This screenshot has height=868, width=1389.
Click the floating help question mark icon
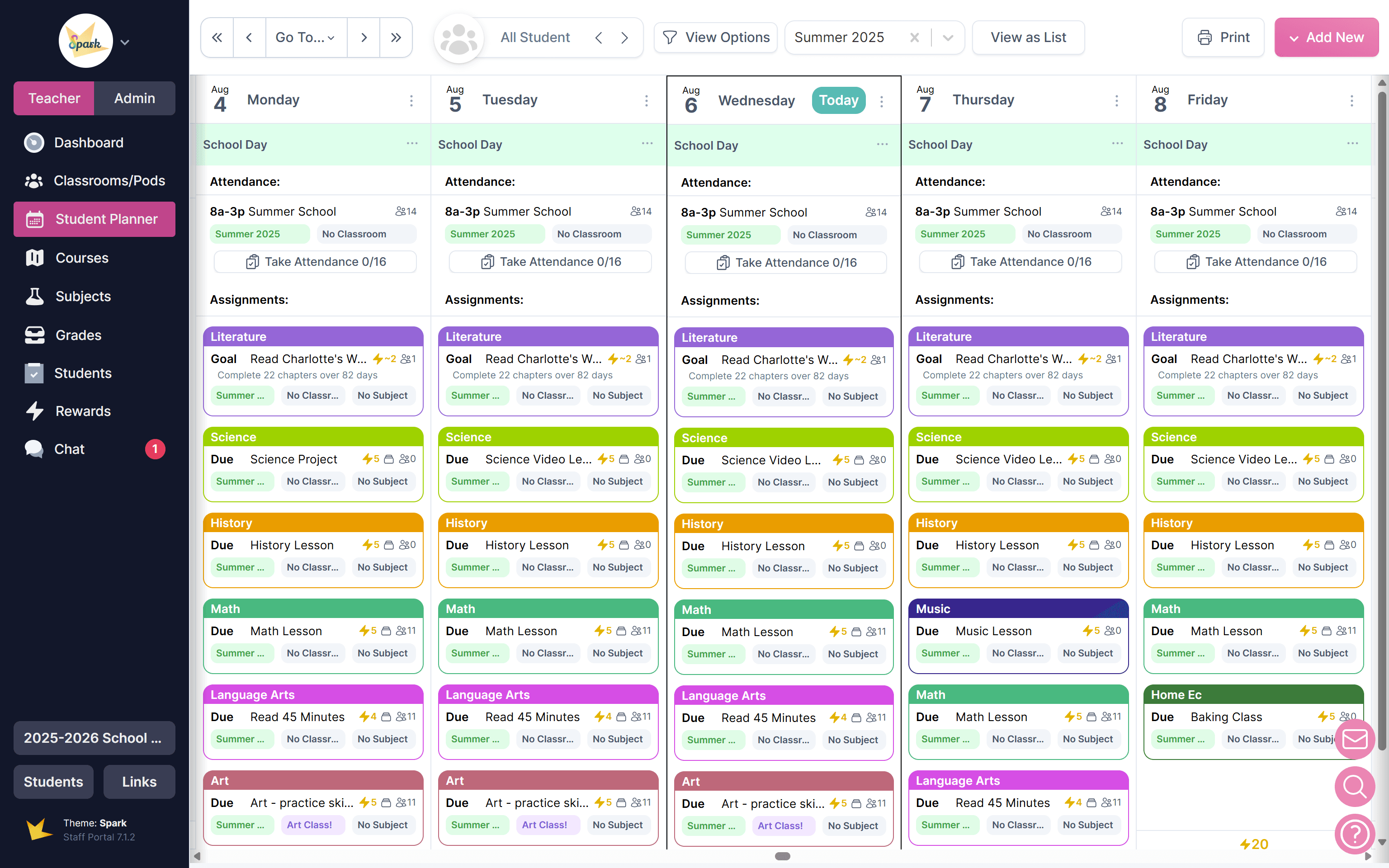pos(1355,834)
